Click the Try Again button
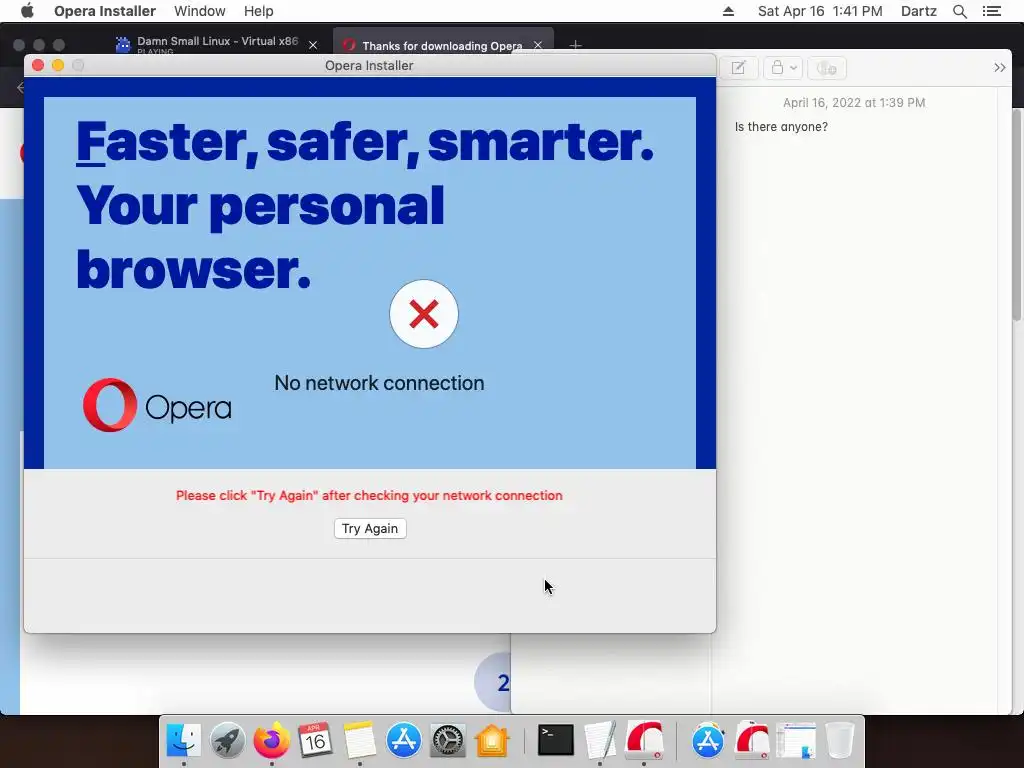This screenshot has height=768, width=1024. point(370,528)
